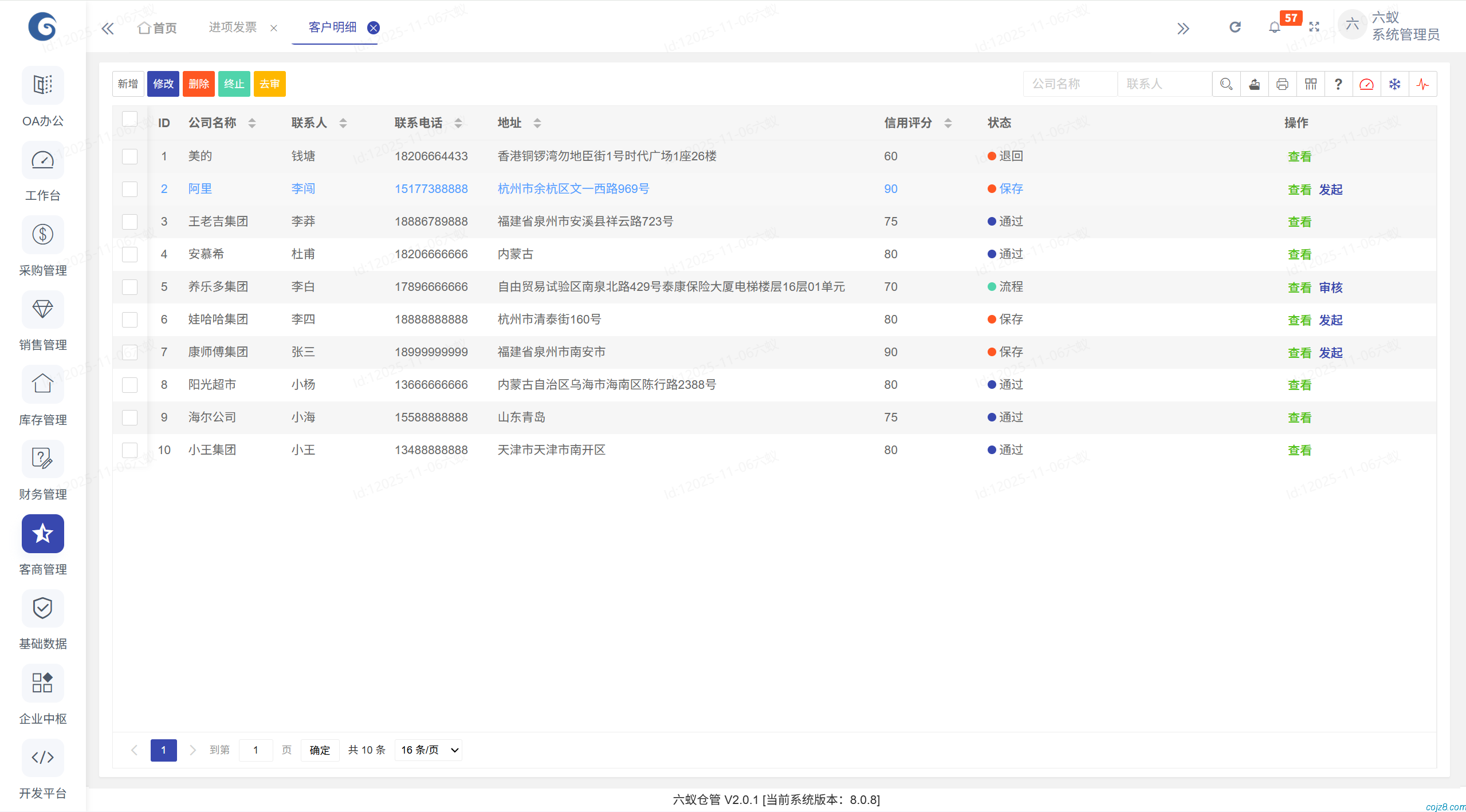Viewport: 1466px width, 812px height.
Task: Click the refresh page icon
Action: [x=1235, y=27]
